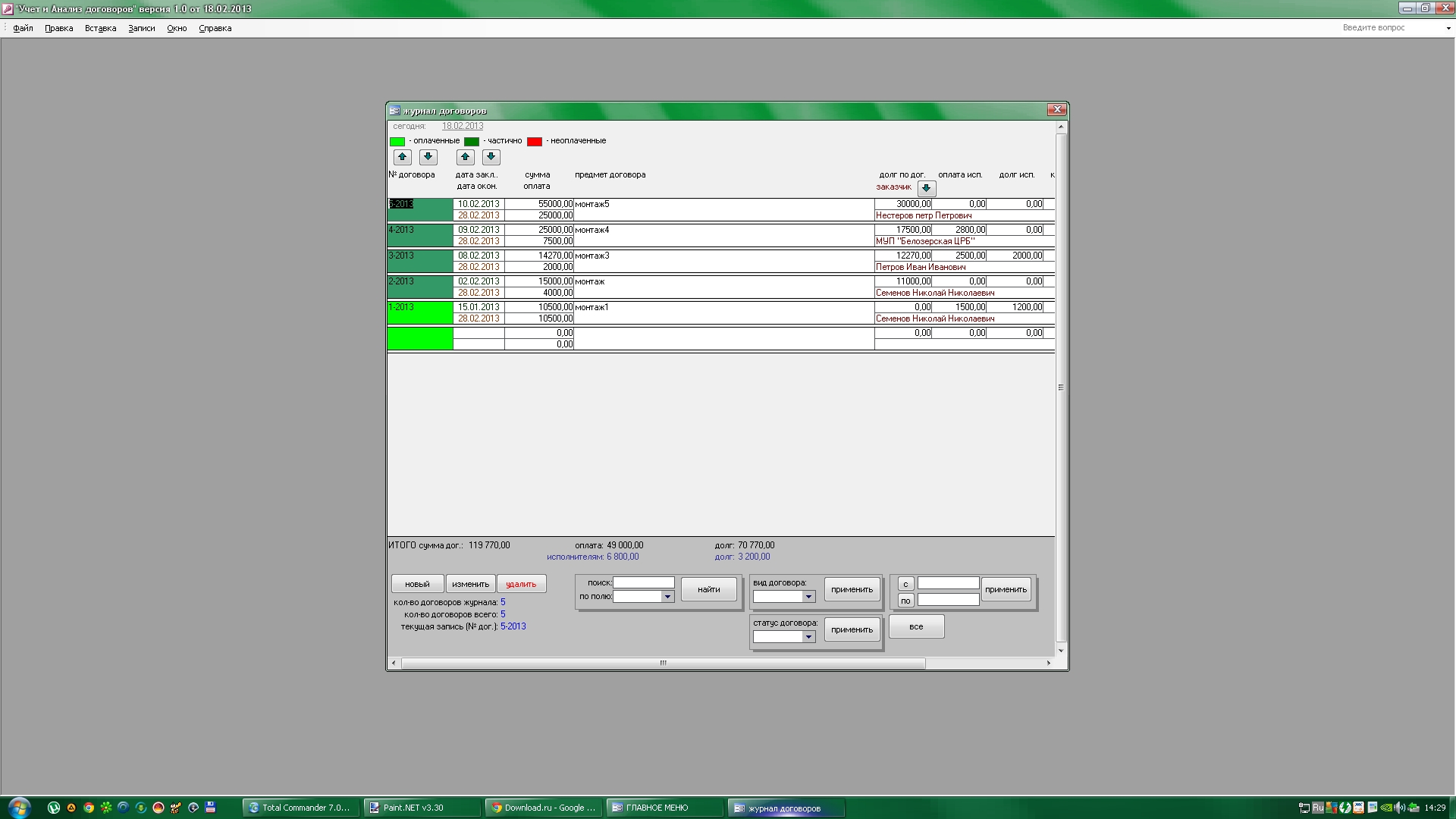Screen dimensions: 1456x819
Task: Click the Windows Start orb
Action: [19, 807]
